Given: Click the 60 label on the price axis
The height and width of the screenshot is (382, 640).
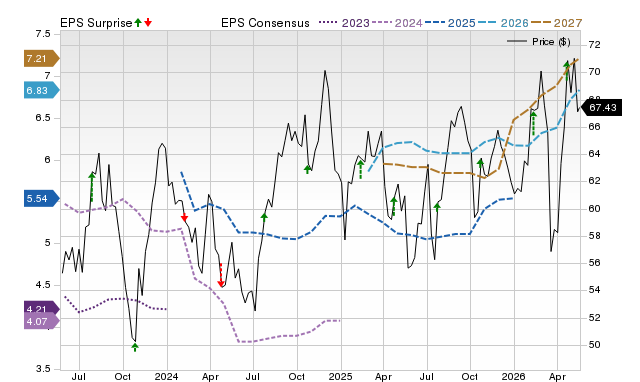Looking at the screenshot, I should tap(595, 209).
